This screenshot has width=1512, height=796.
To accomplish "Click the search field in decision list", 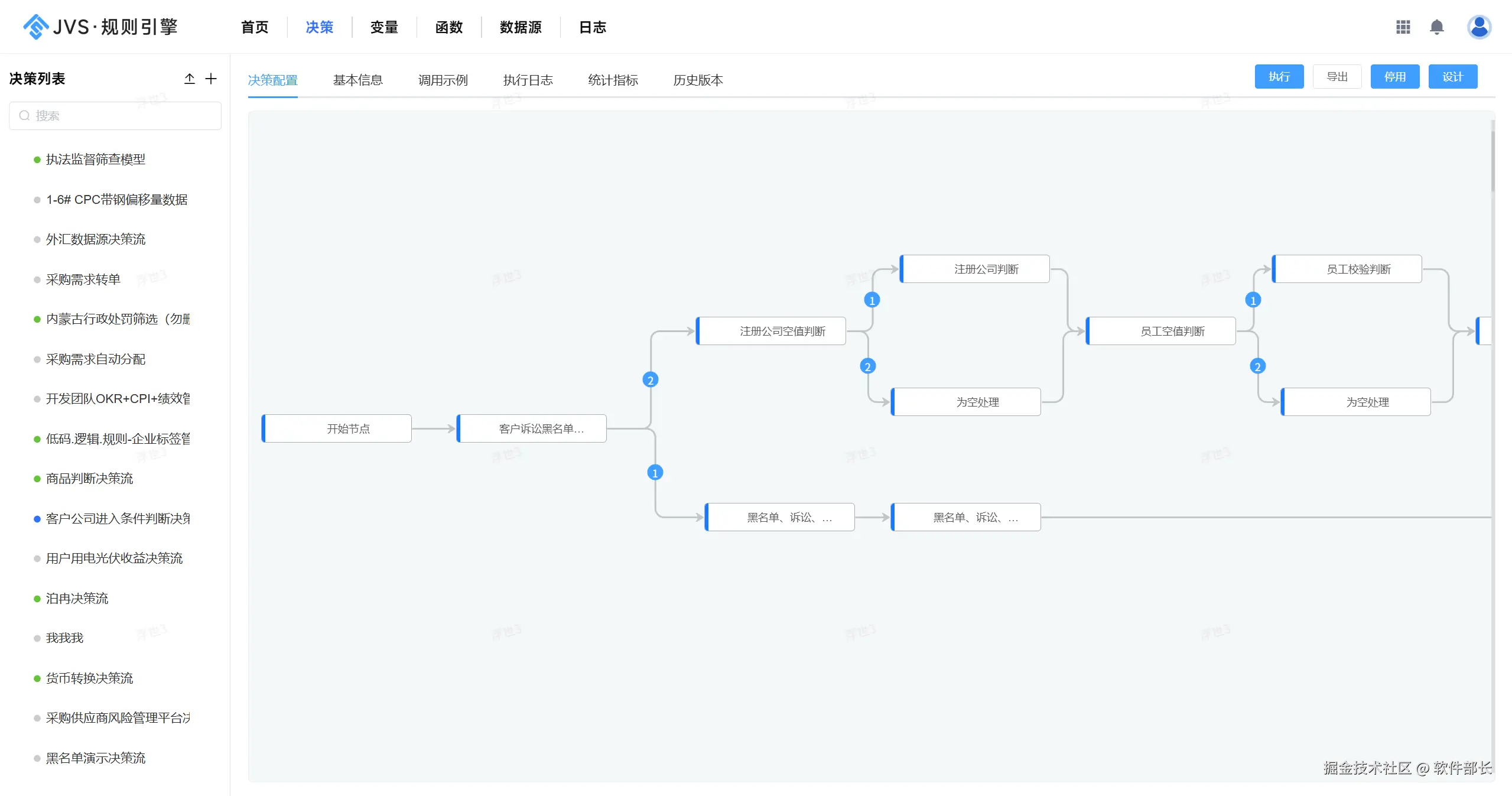I will click(115, 116).
